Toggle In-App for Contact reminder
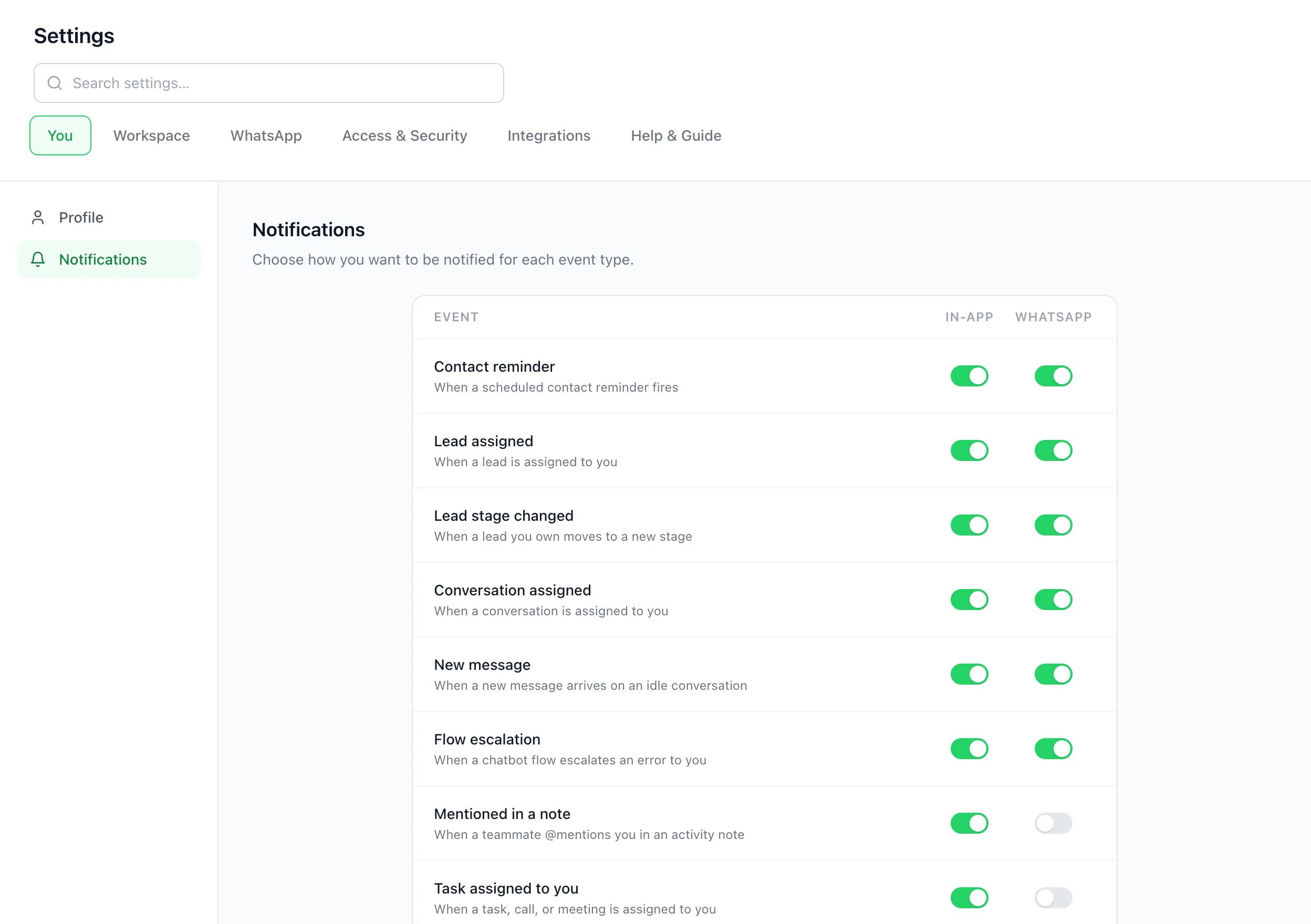The width and height of the screenshot is (1311, 924). click(x=969, y=376)
